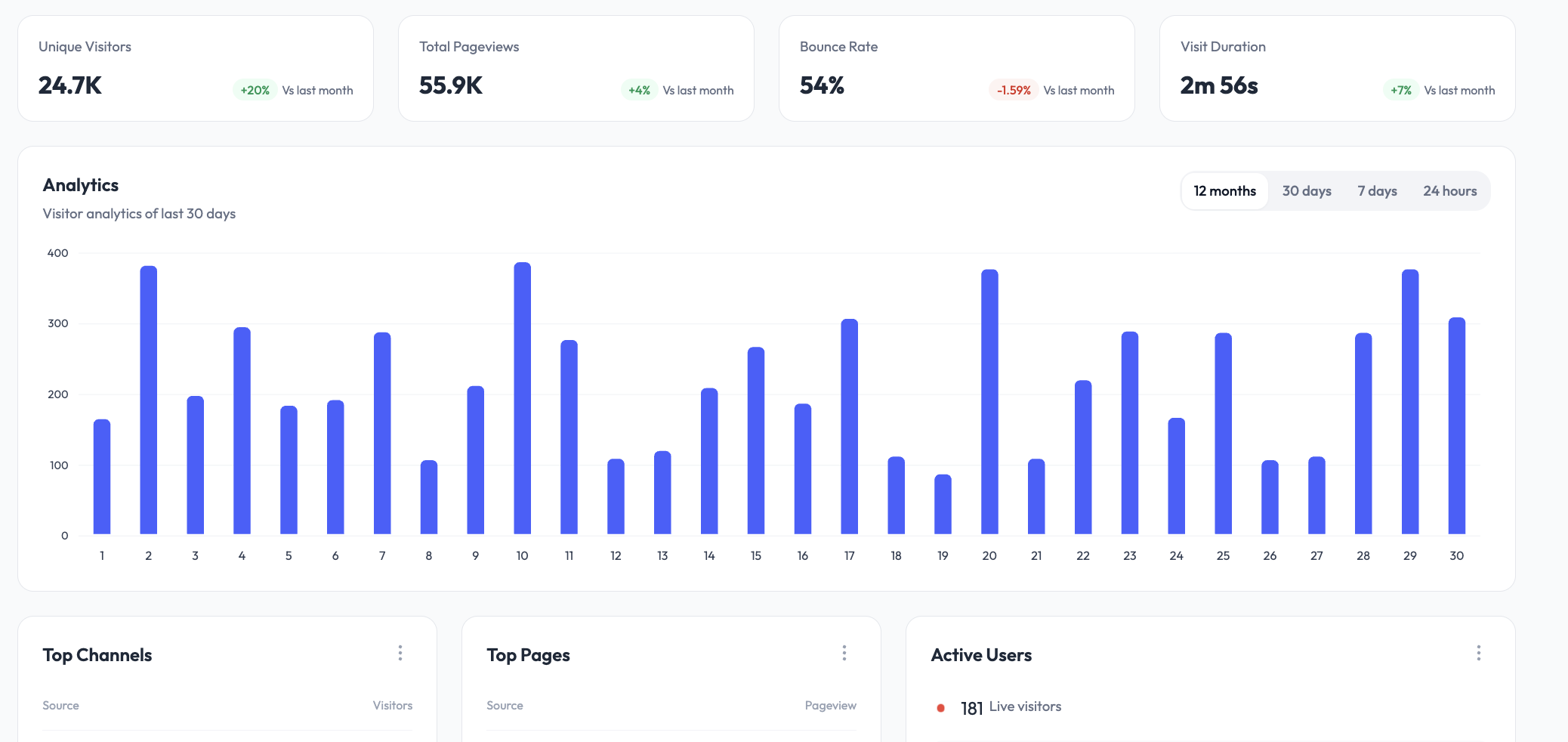The height and width of the screenshot is (742, 1568).
Task: Open the Top Pages options menu
Action: point(844,653)
